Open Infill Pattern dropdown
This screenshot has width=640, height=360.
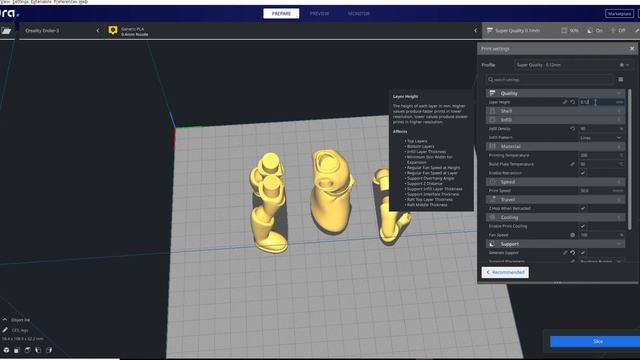(601, 138)
